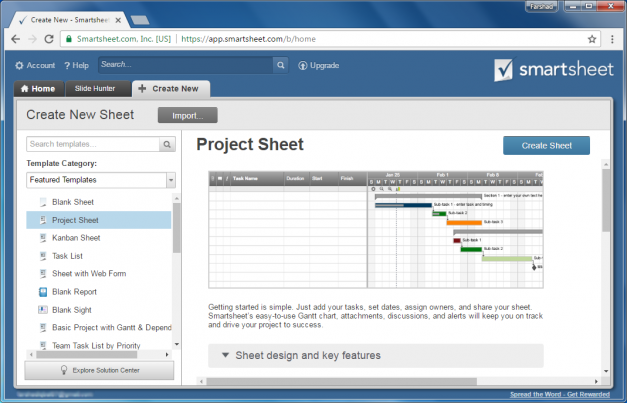Click the smartsheet logo
627x403 pixels.
(x=553, y=70)
